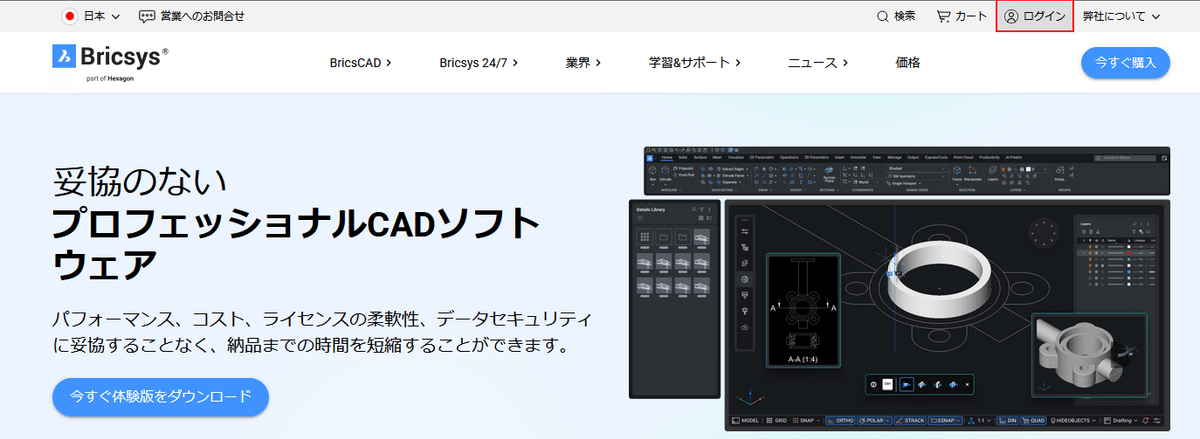Click the 3D valve model preview thumbnail

pos(1091,355)
